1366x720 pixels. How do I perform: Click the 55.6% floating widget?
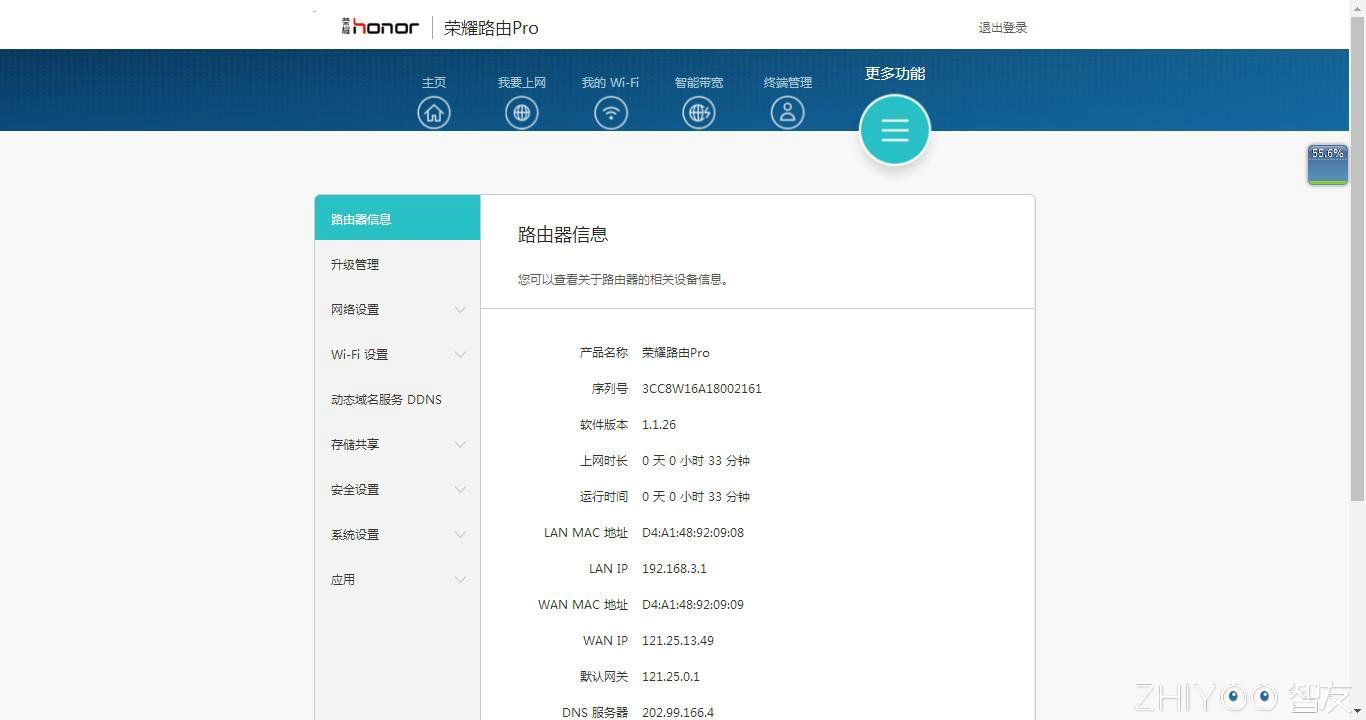click(1328, 165)
